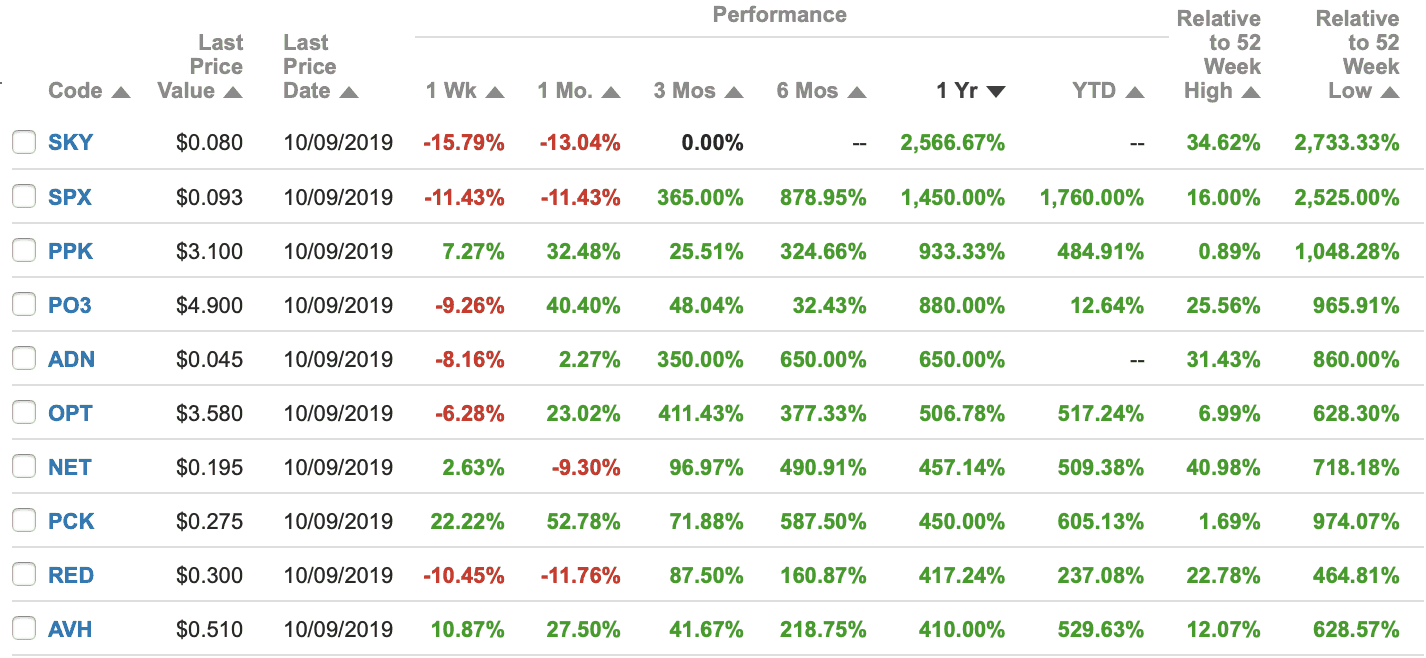Image resolution: width=1426 pixels, height=658 pixels.
Task: Select the PPK row checkbox
Action: (24, 251)
